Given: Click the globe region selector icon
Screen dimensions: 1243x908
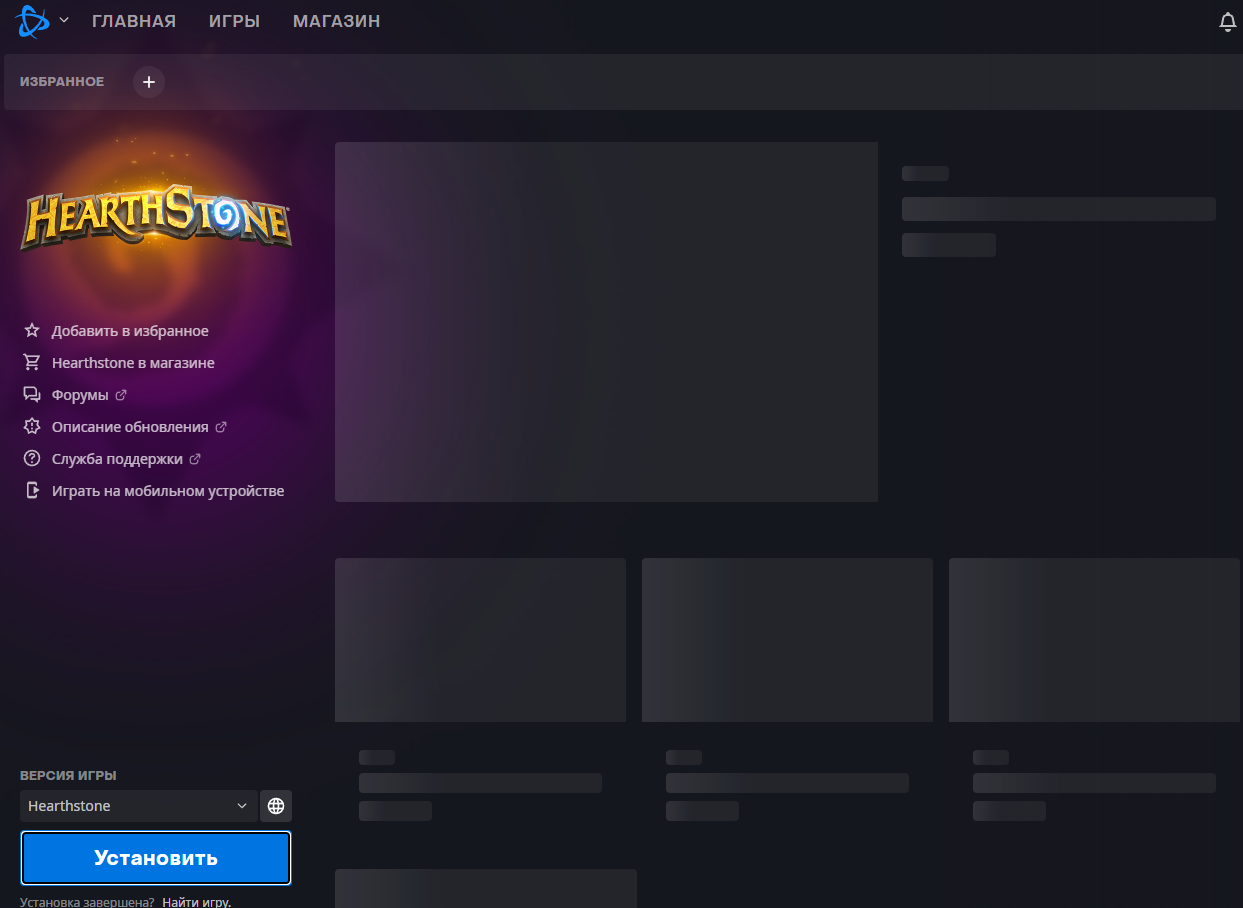Looking at the screenshot, I should coord(276,806).
